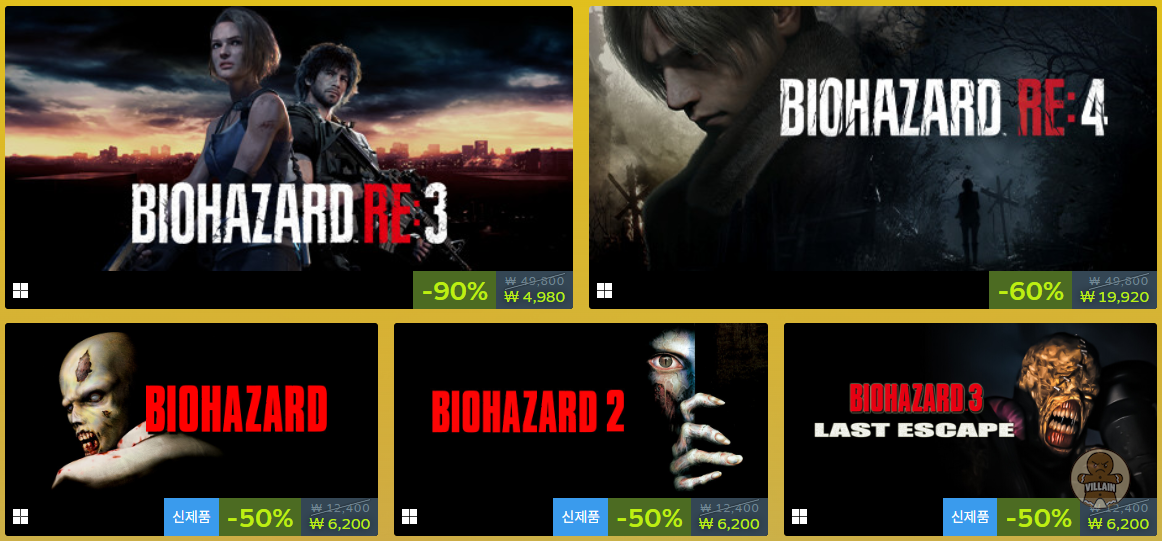Viewport: 1162px width, 541px height.
Task: Click -50% discount on Biohazard 2
Action: click(x=649, y=517)
